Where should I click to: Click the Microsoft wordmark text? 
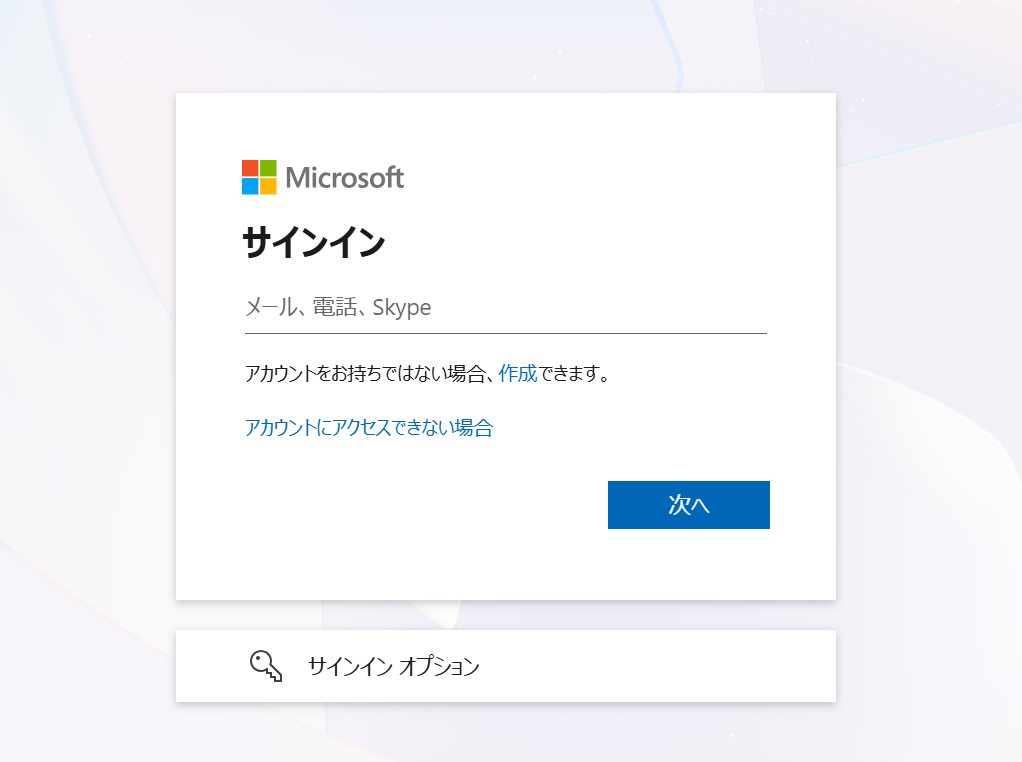344,177
